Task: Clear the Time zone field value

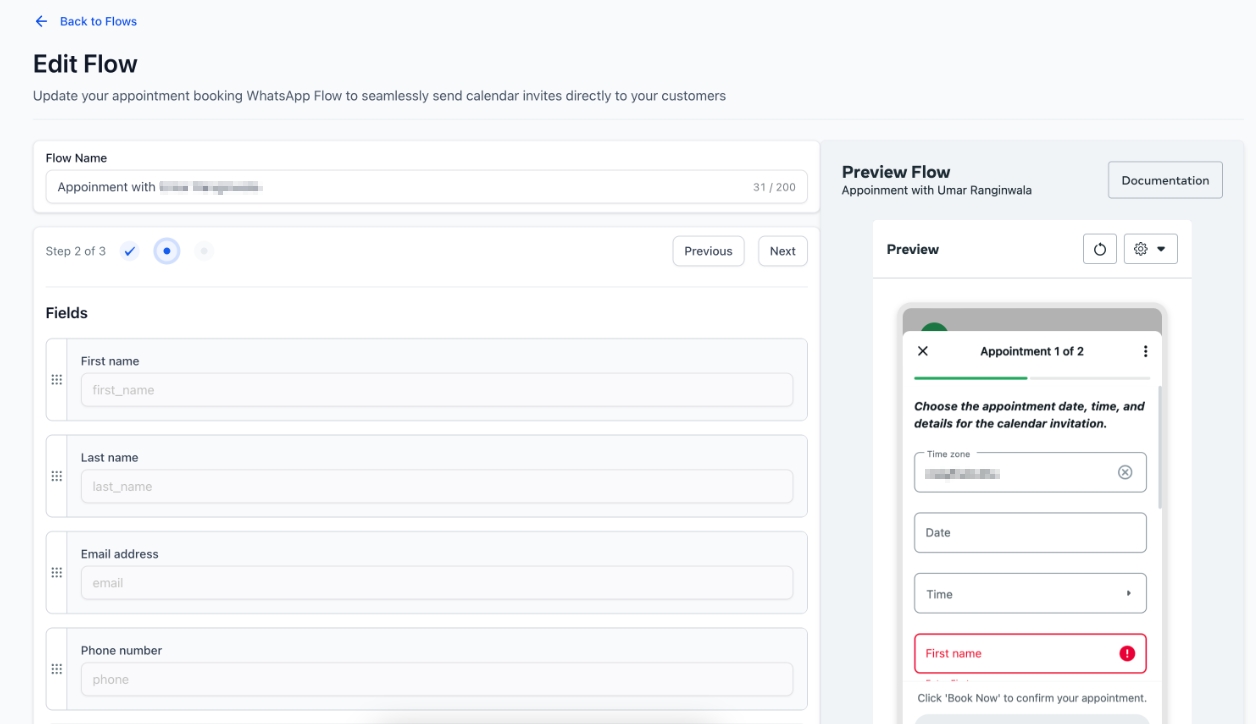Action: pos(1125,472)
